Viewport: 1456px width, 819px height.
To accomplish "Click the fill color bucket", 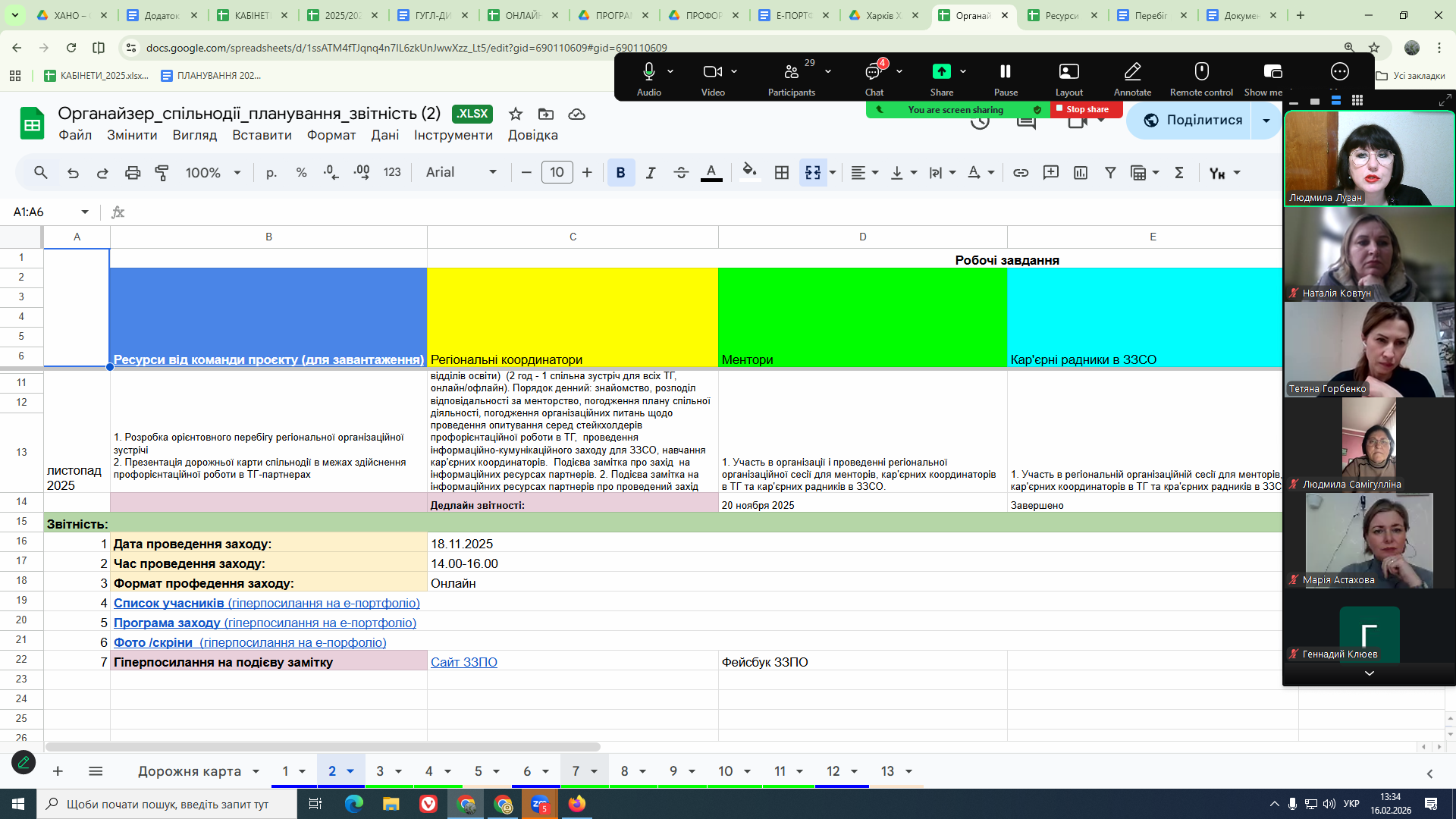I will click(x=749, y=173).
